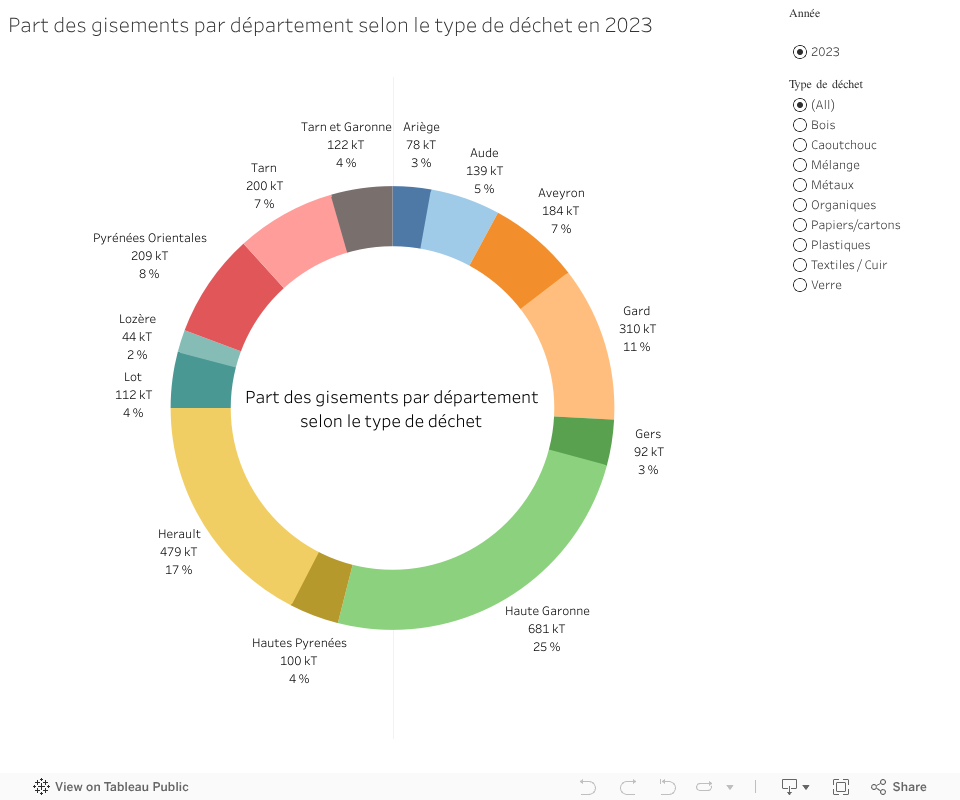Click the Share icon
Viewport: 960px width, 800px height.
pos(879,787)
